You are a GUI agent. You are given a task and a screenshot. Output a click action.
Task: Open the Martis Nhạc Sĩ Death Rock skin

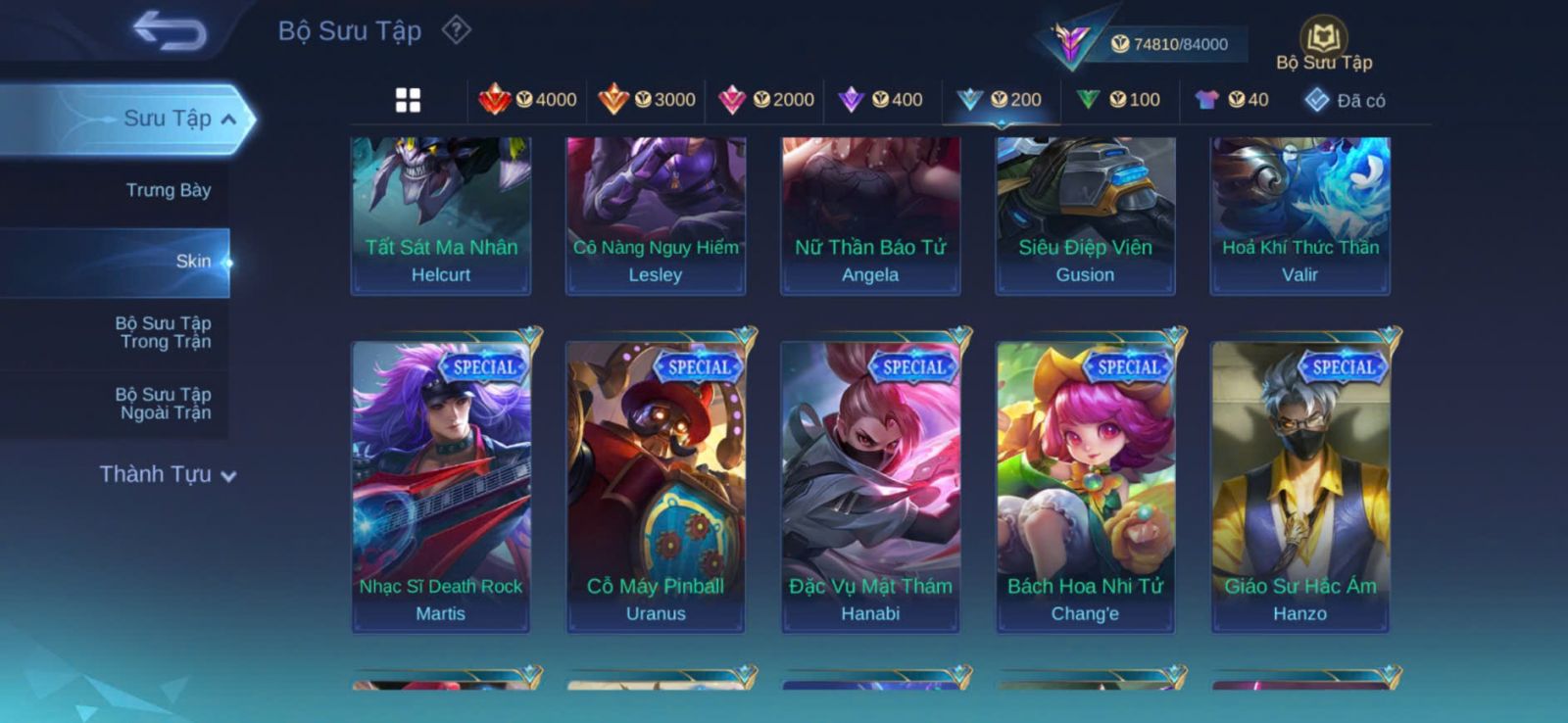click(441, 486)
